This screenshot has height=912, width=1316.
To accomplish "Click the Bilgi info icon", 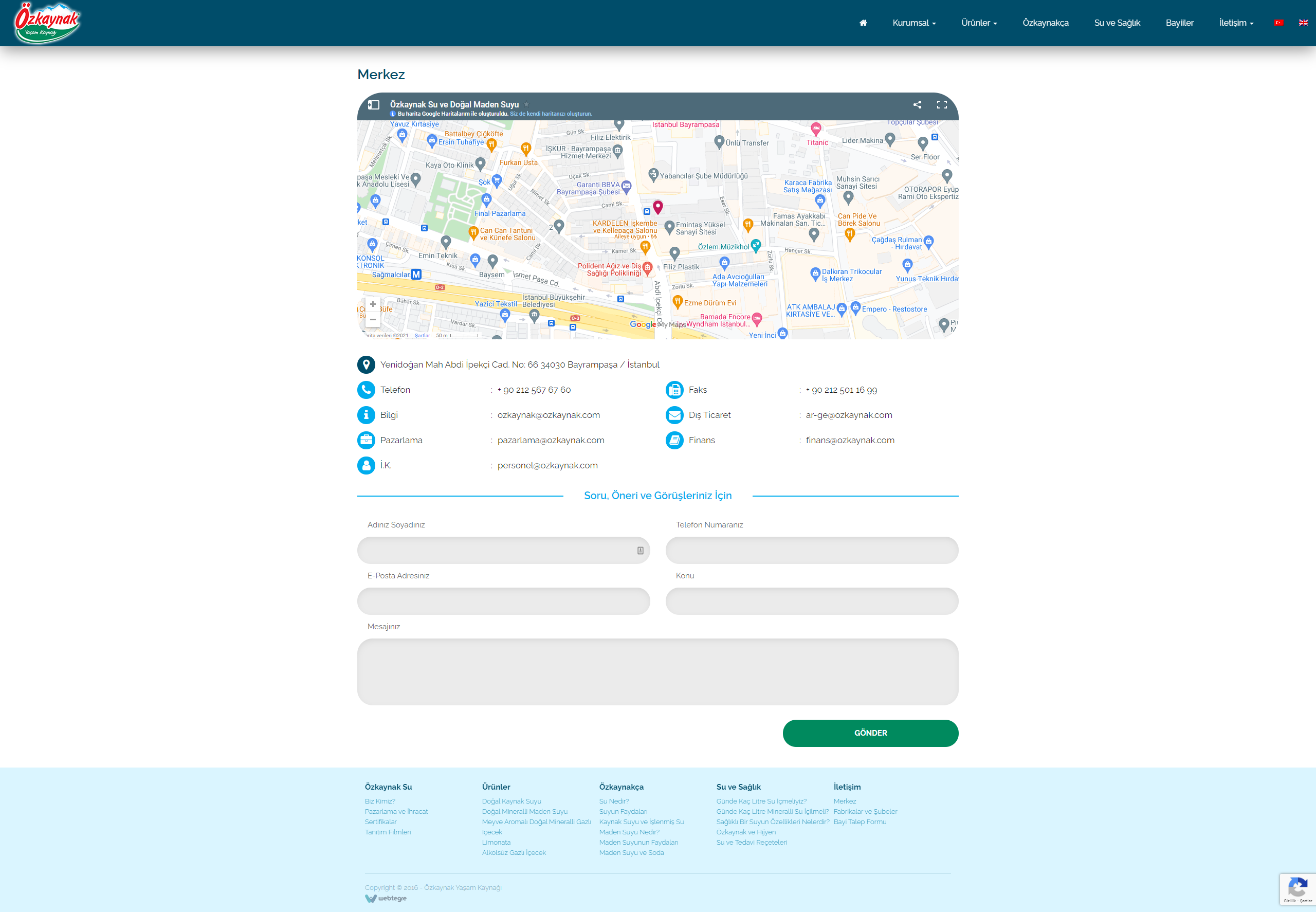I will [x=365, y=415].
